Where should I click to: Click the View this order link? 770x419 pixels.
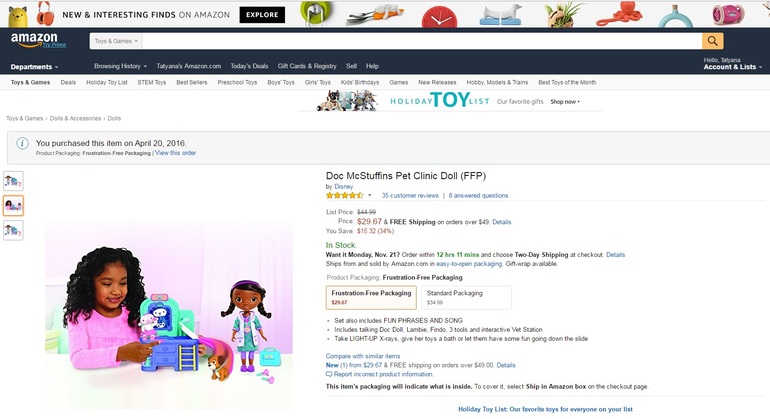click(175, 153)
